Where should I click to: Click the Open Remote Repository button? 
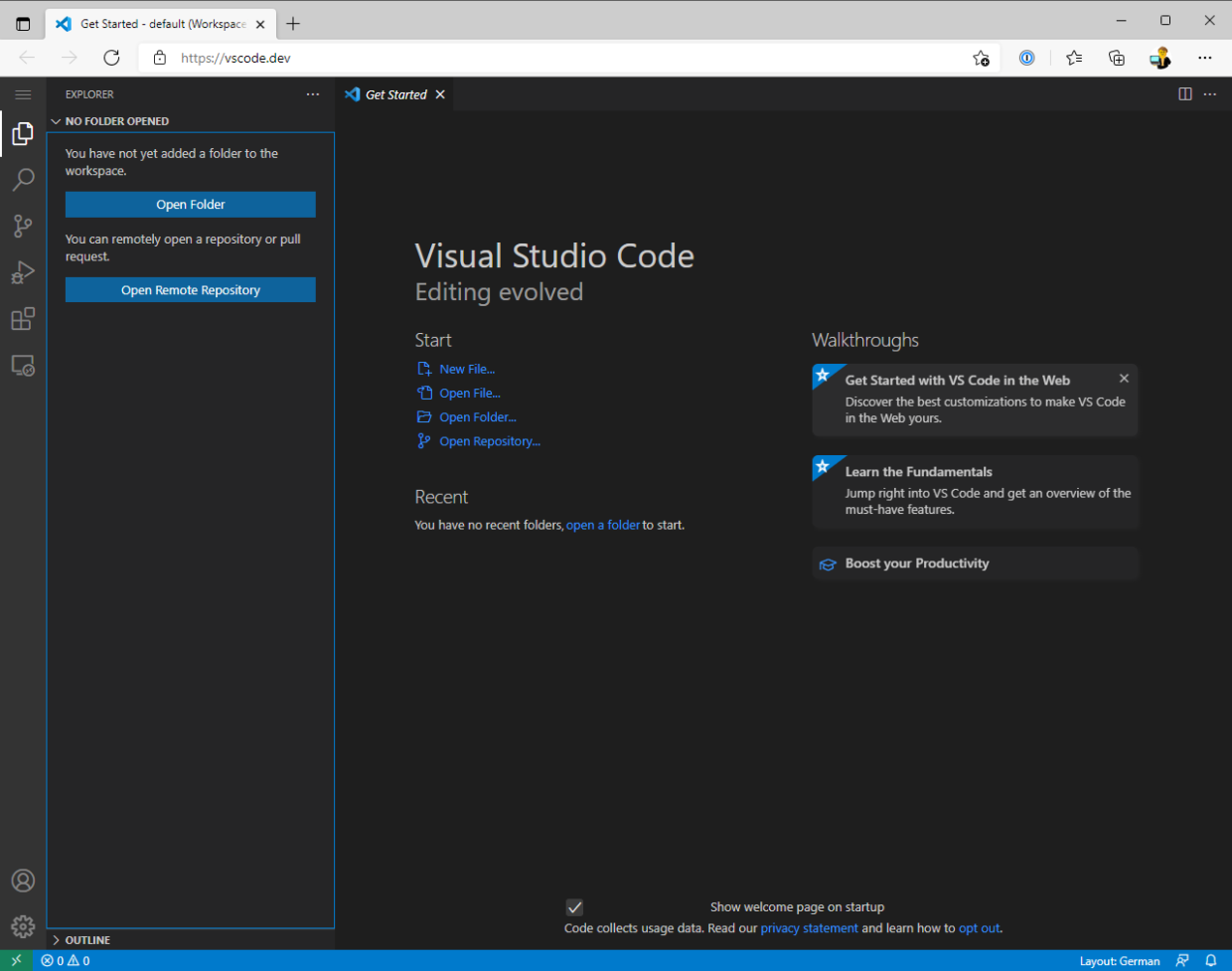click(x=190, y=289)
